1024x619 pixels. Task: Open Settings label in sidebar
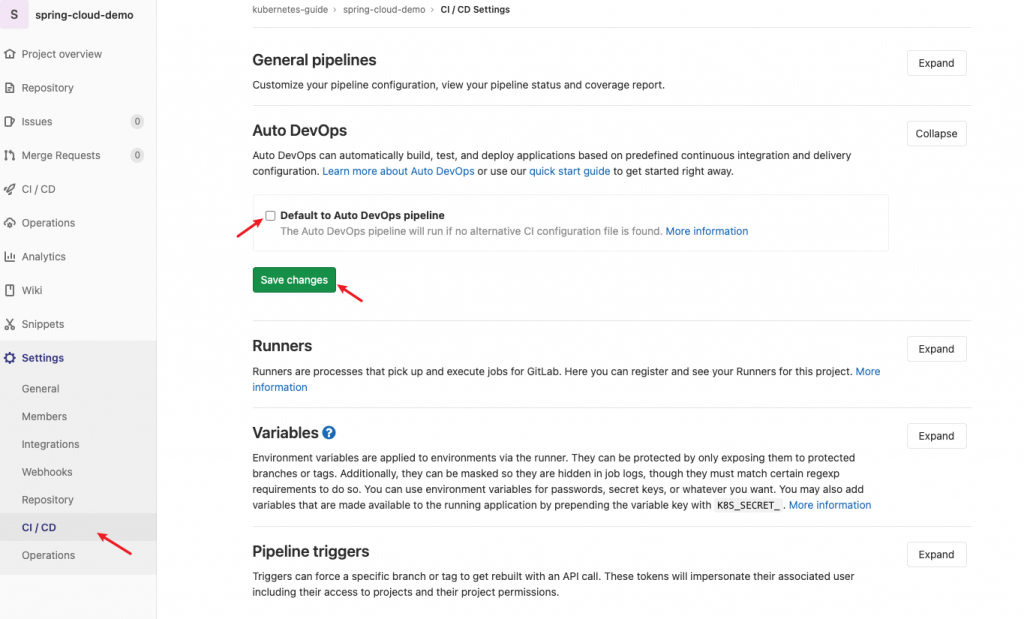click(x=42, y=358)
